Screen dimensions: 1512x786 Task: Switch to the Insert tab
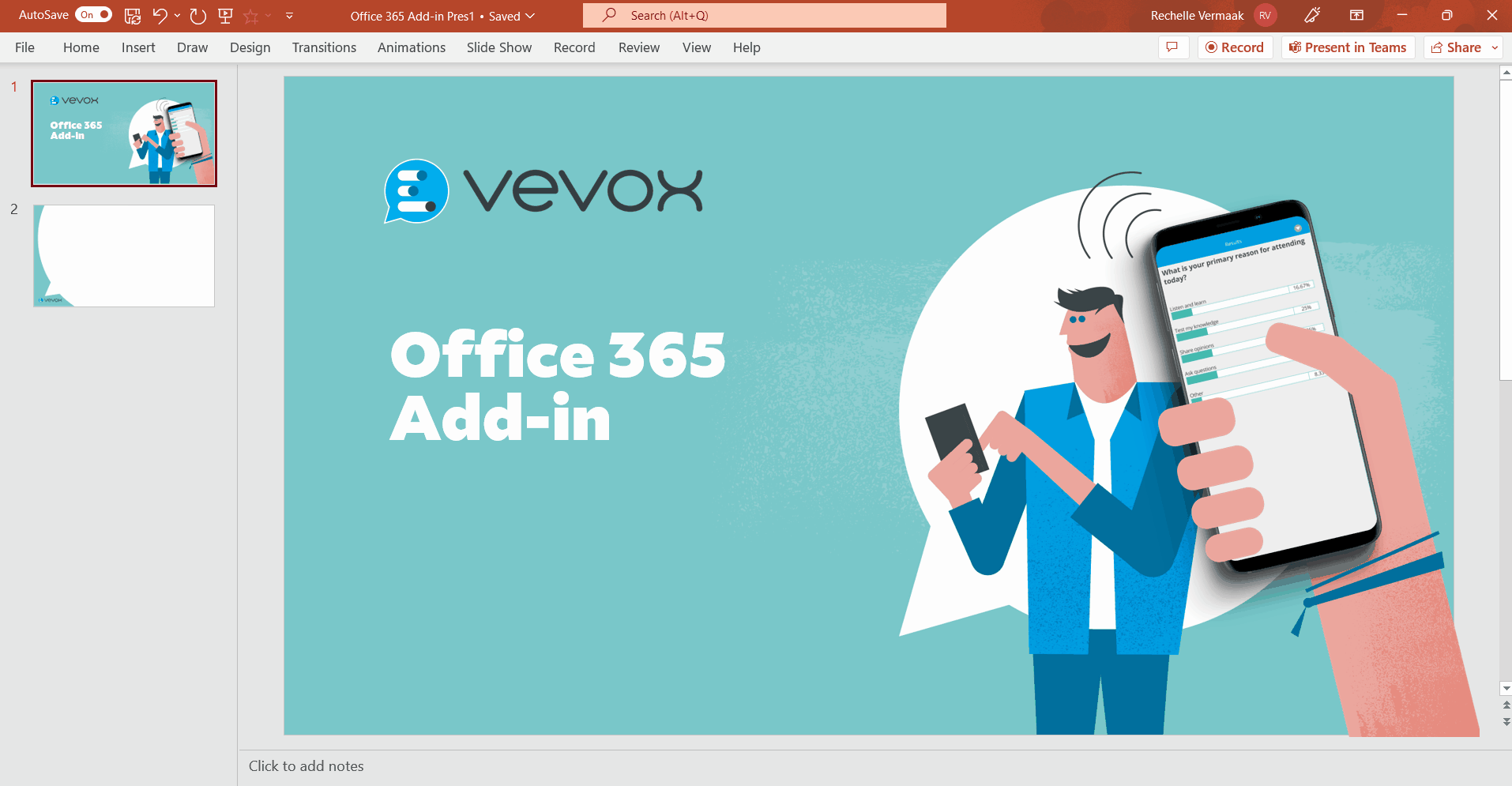138,47
